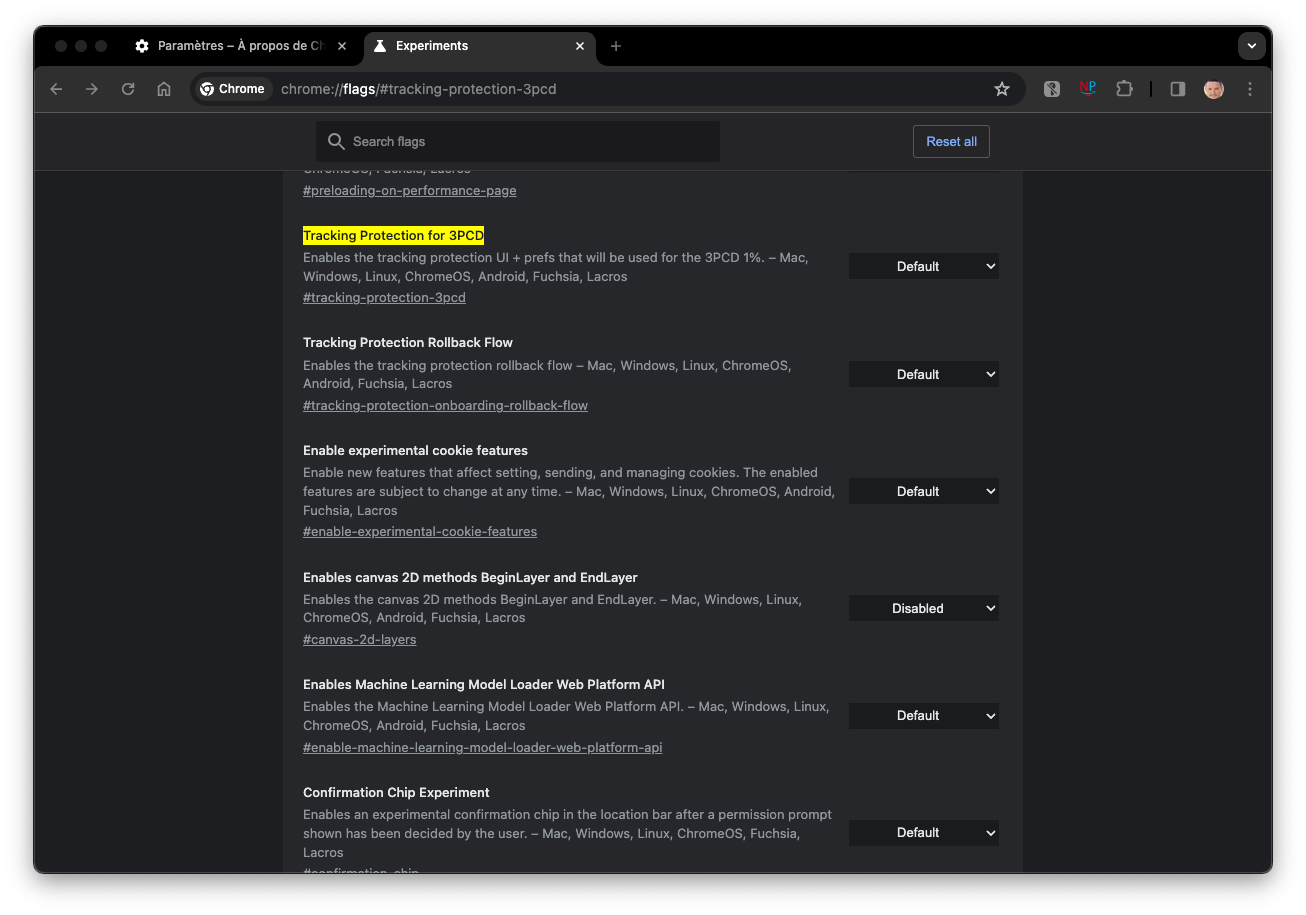Open the #canvas-2d-layers link
The image size is (1306, 915).
tap(360, 639)
